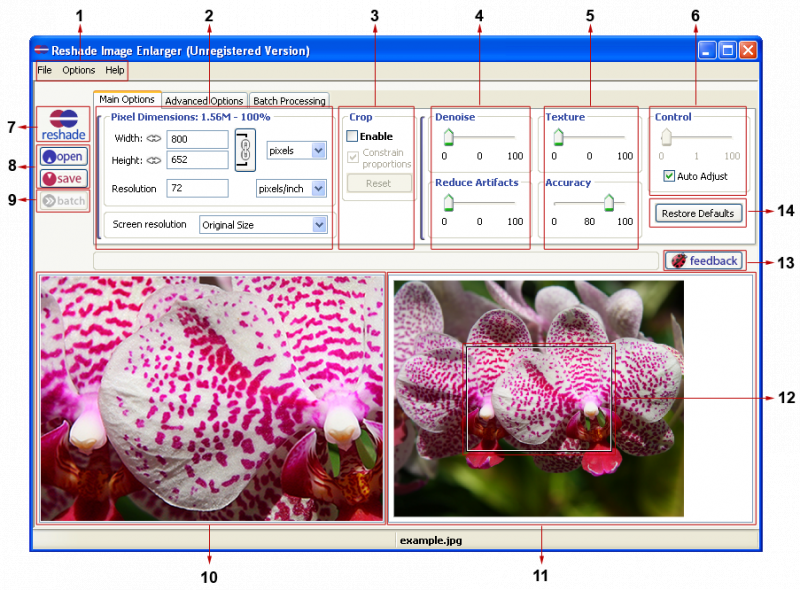Click the Texture slider handle
The image size is (800, 590).
pyautogui.click(x=559, y=137)
